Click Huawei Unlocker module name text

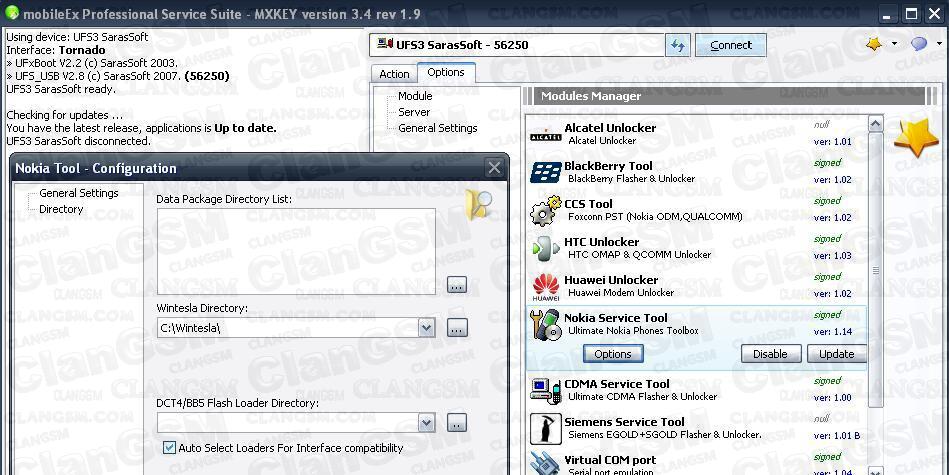point(611,280)
